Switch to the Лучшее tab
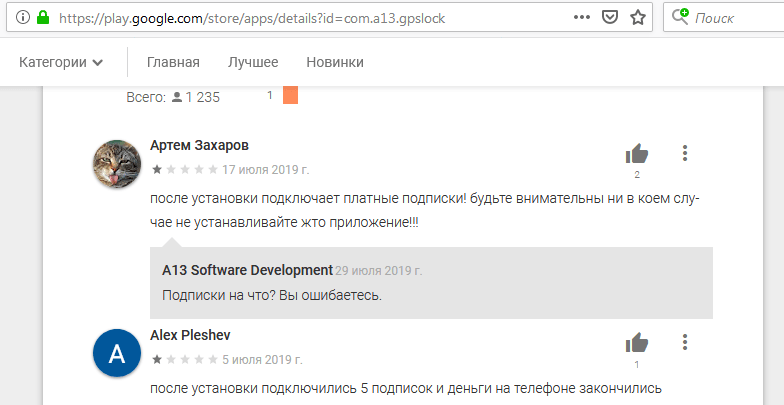 point(253,62)
